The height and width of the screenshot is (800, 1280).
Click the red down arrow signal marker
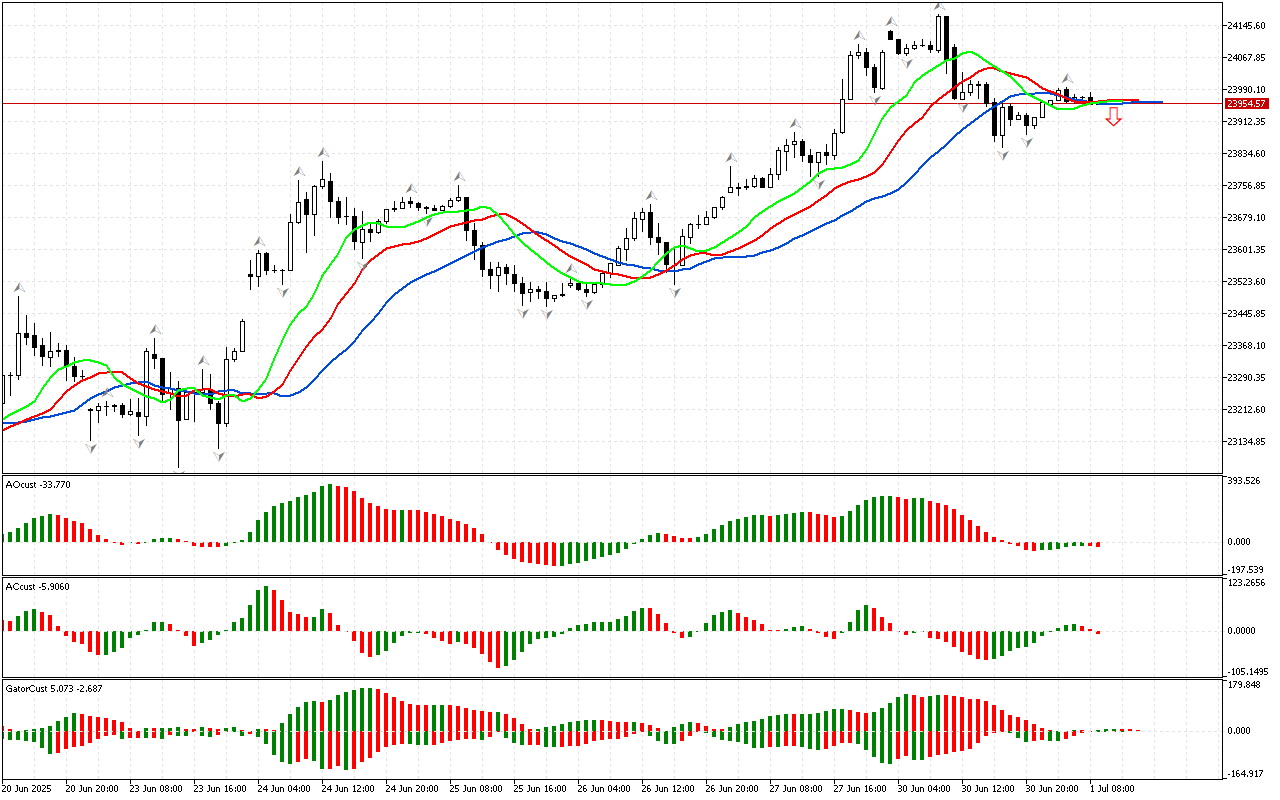[1113, 117]
